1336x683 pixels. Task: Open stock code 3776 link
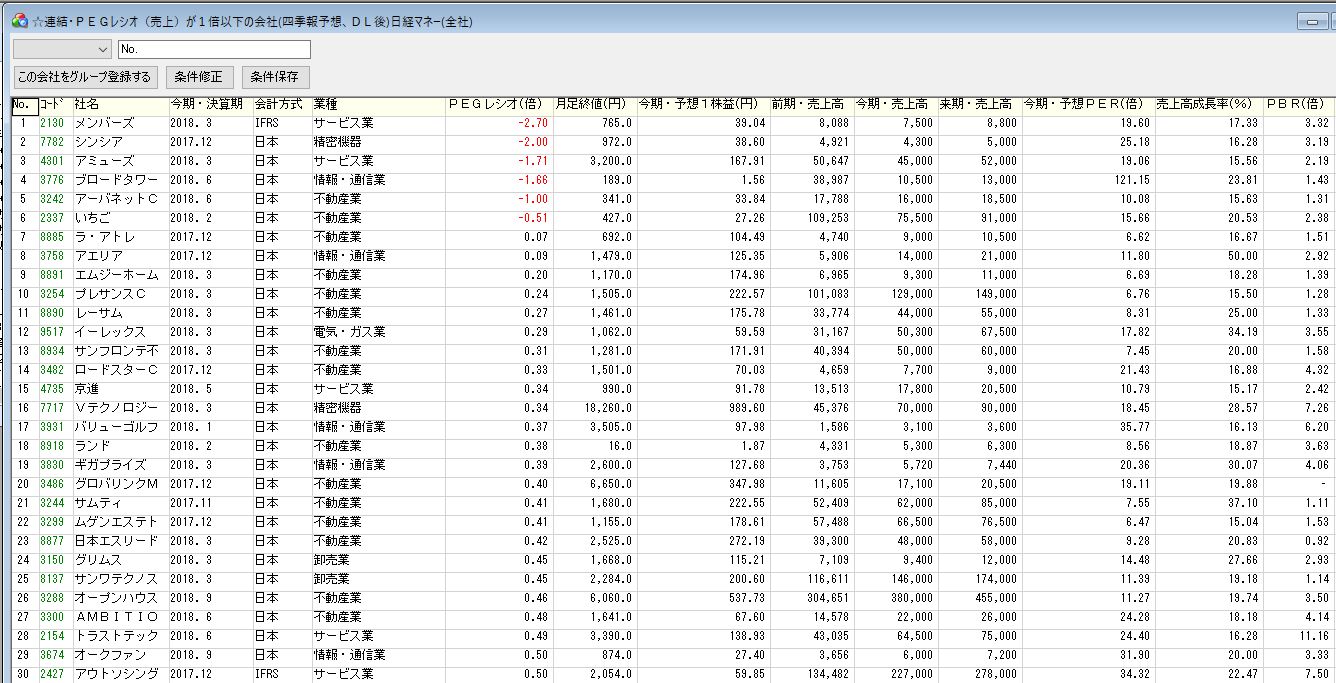click(52, 180)
